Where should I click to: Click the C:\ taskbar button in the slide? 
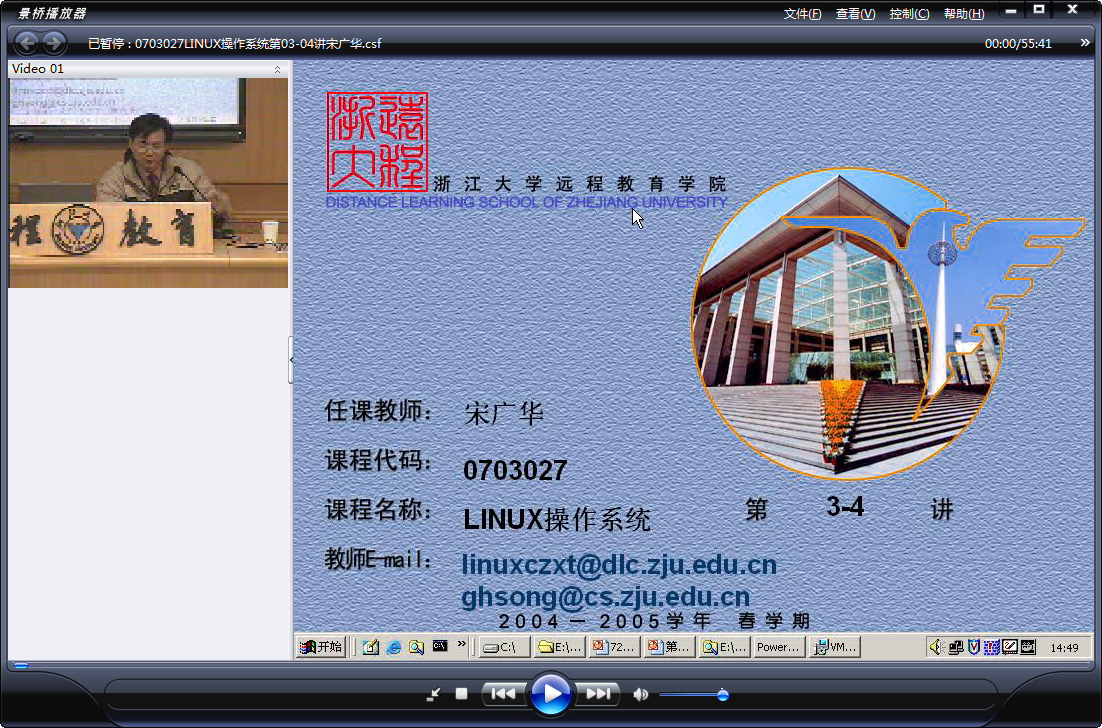(505, 647)
